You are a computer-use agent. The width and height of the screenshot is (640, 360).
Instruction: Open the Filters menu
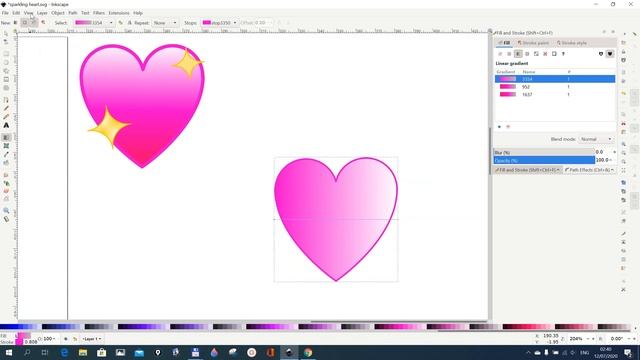click(x=99, y=13)
